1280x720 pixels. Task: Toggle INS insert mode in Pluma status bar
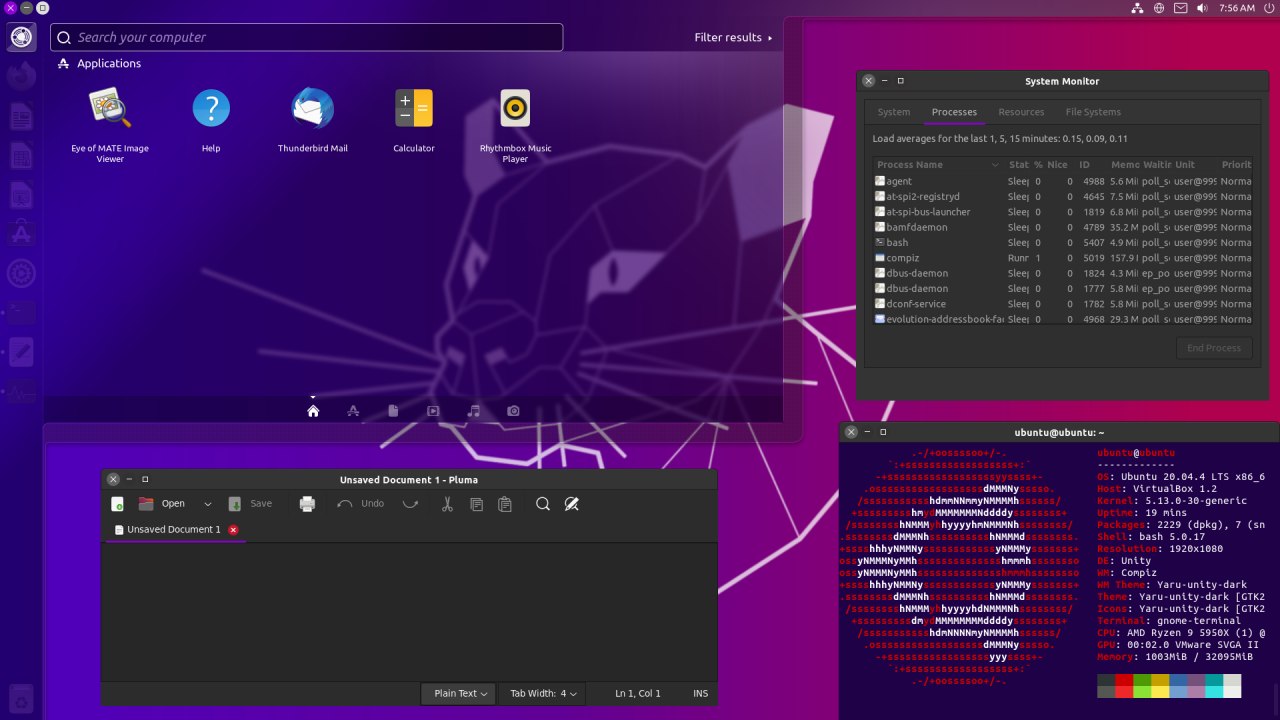(x=700, y=694)
